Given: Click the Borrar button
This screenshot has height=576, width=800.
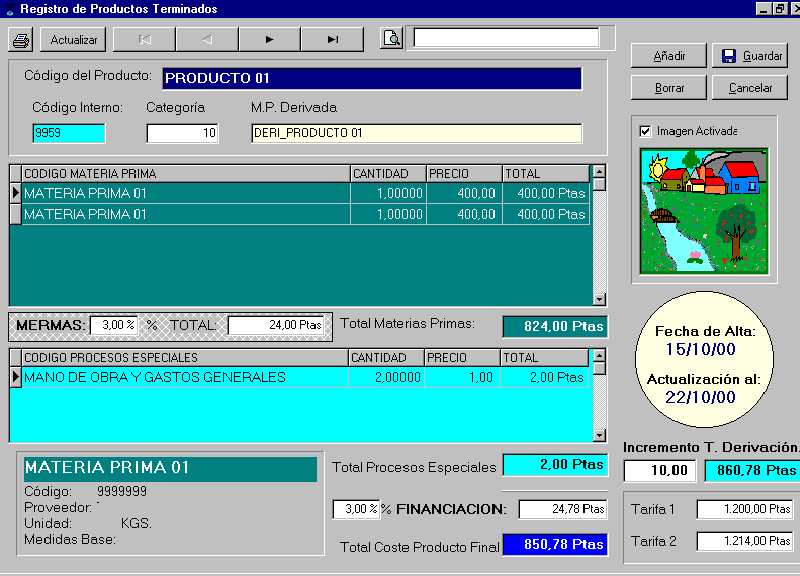Looking at the screenshot, I should 669,88.
